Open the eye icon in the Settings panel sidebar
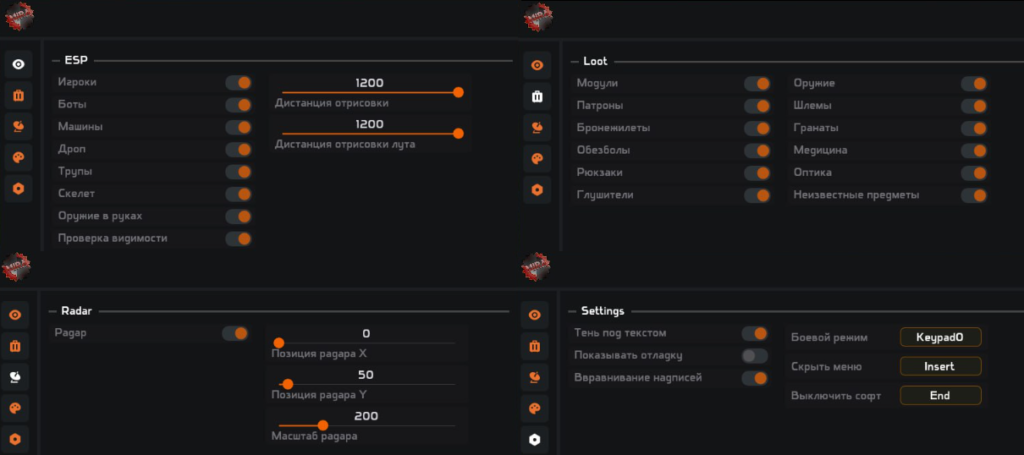 (535, 315)
